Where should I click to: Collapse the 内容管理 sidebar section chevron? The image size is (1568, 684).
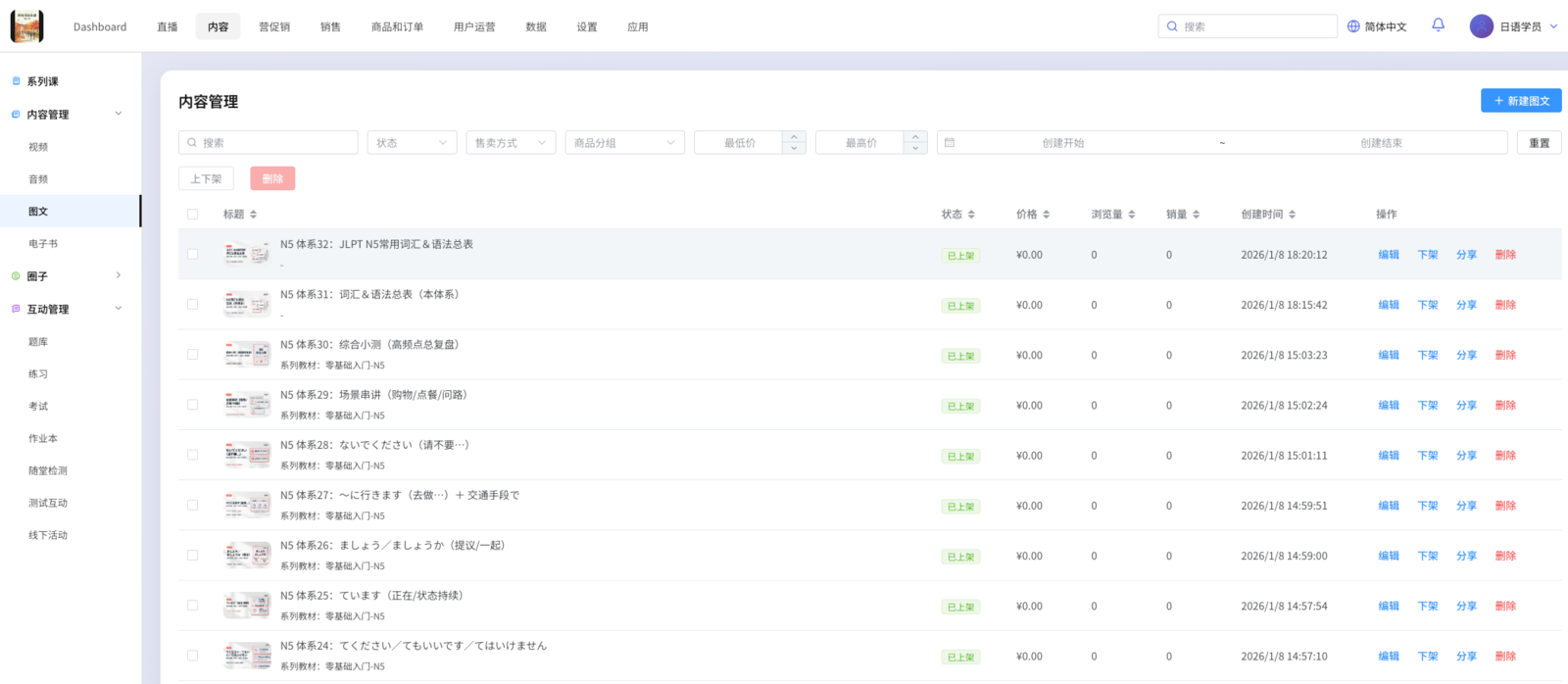pos(119,114)
